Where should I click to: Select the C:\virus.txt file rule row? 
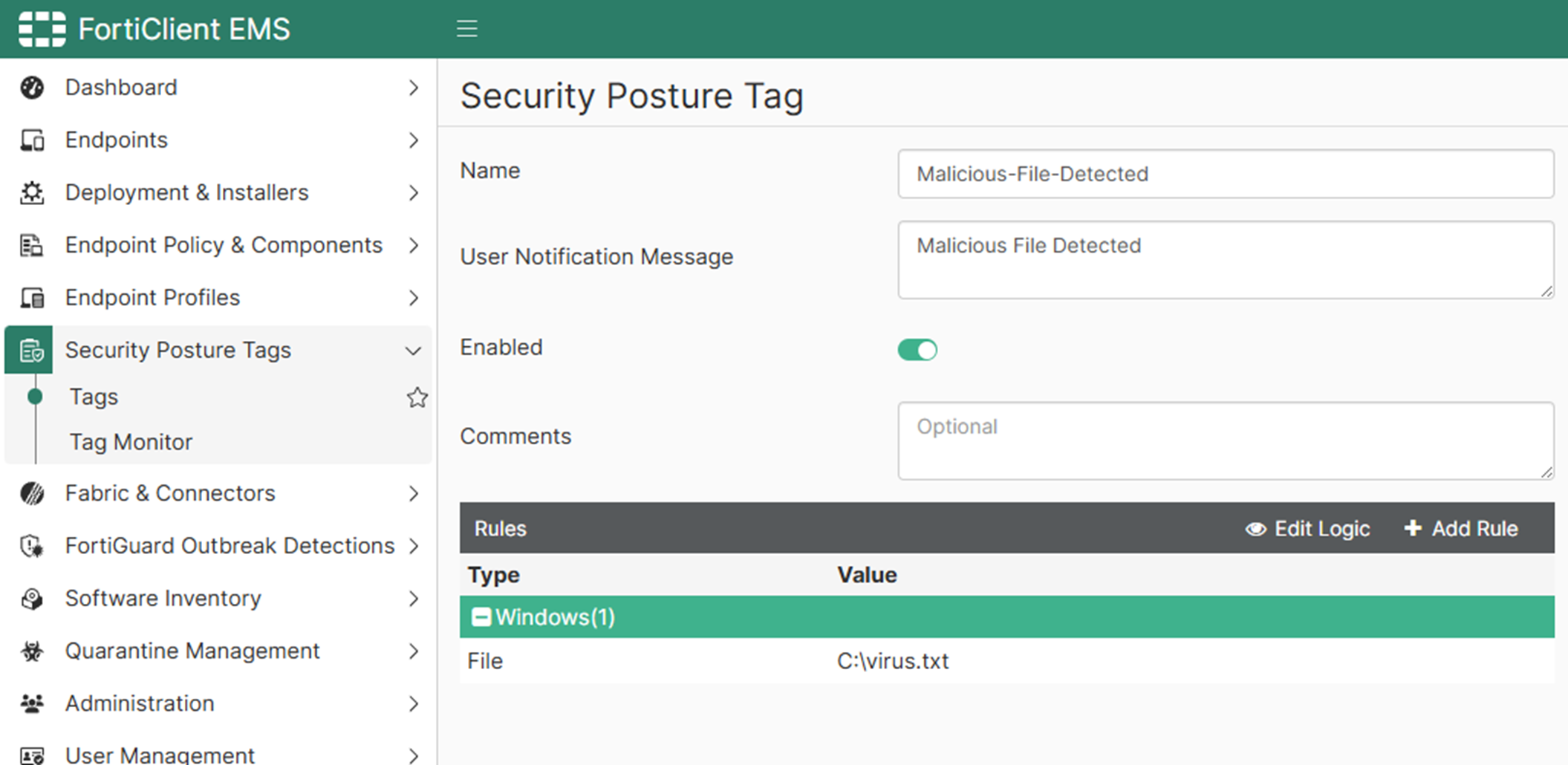pyautogui.click(x=891, y=661)
